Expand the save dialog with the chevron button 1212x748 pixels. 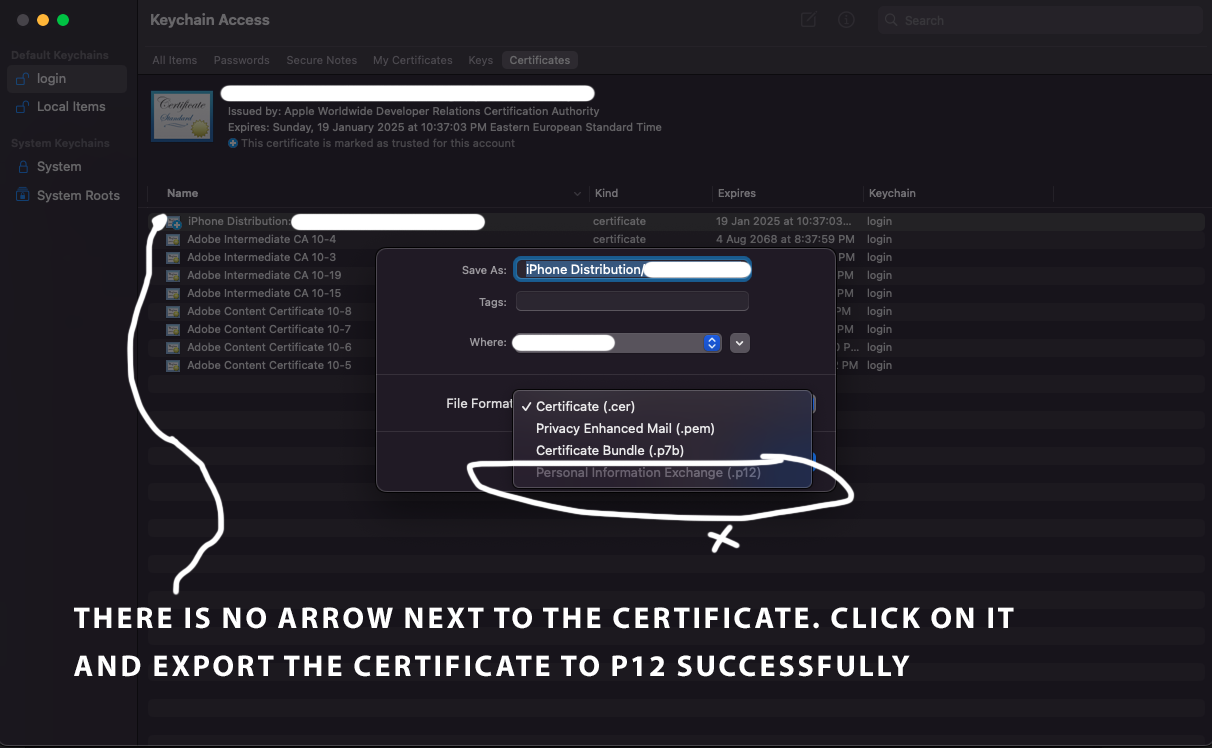pyautogui.click(x=740, y=343)
